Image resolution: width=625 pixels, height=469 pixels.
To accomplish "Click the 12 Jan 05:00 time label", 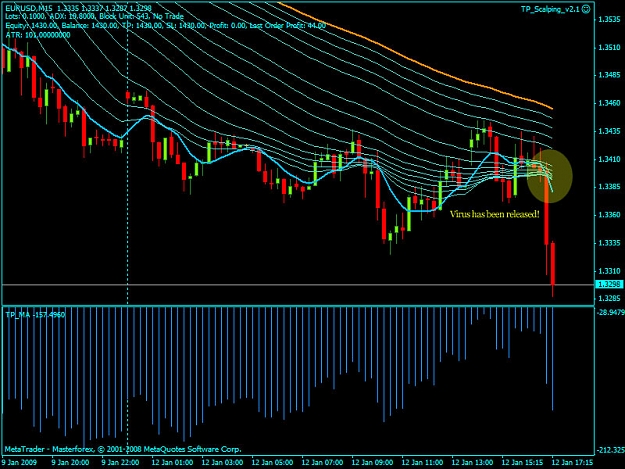I will click(x=272, y=463).
